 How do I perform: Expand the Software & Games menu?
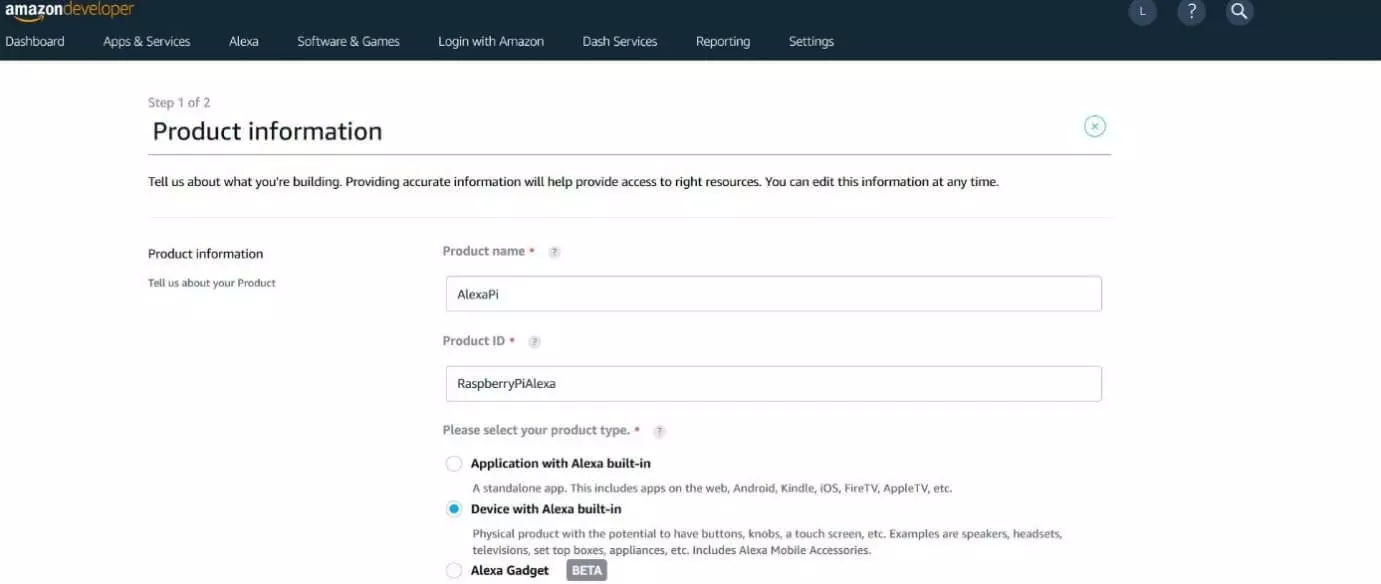pyautogui.click(x=348, y=41)
